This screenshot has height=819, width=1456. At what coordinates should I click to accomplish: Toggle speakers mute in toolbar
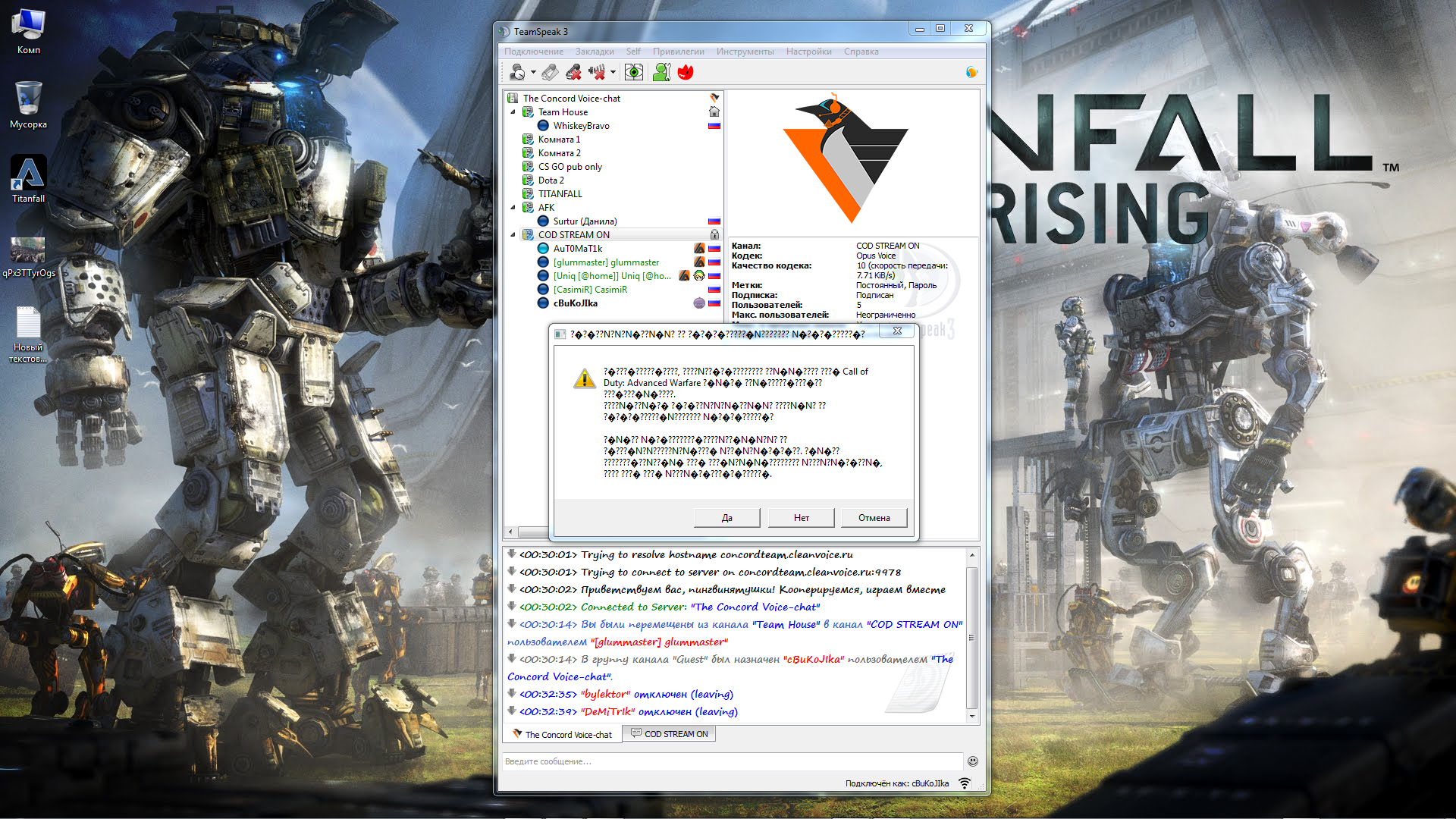click(598, 72)
